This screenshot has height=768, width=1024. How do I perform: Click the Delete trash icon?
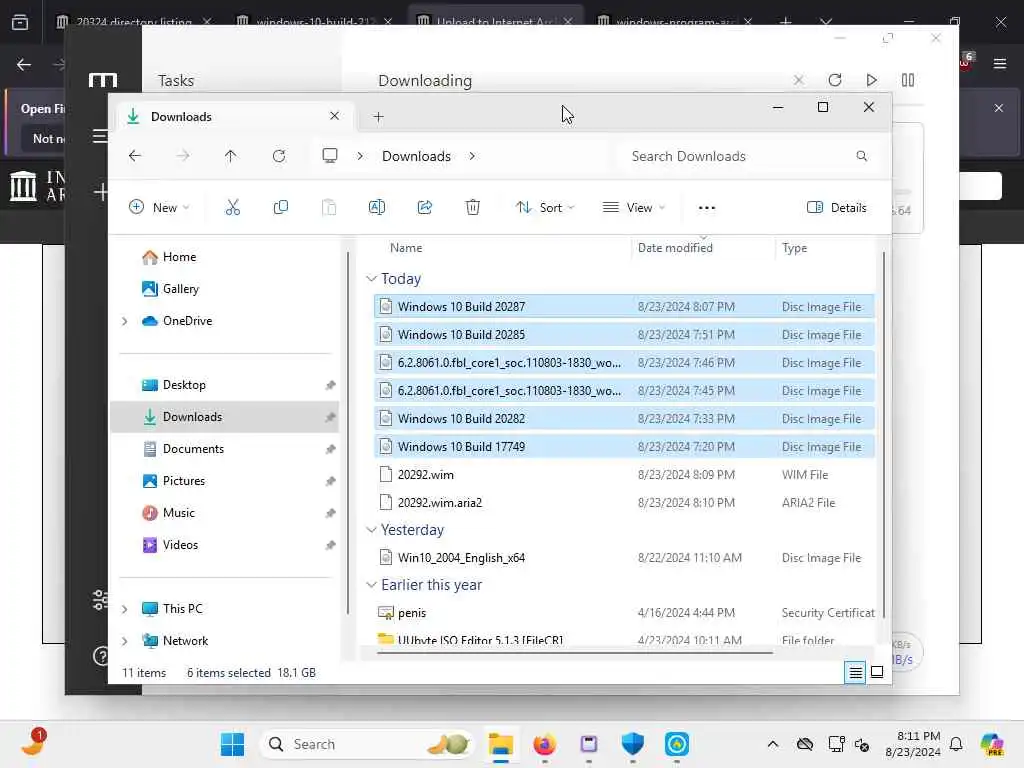click(473, 208)
